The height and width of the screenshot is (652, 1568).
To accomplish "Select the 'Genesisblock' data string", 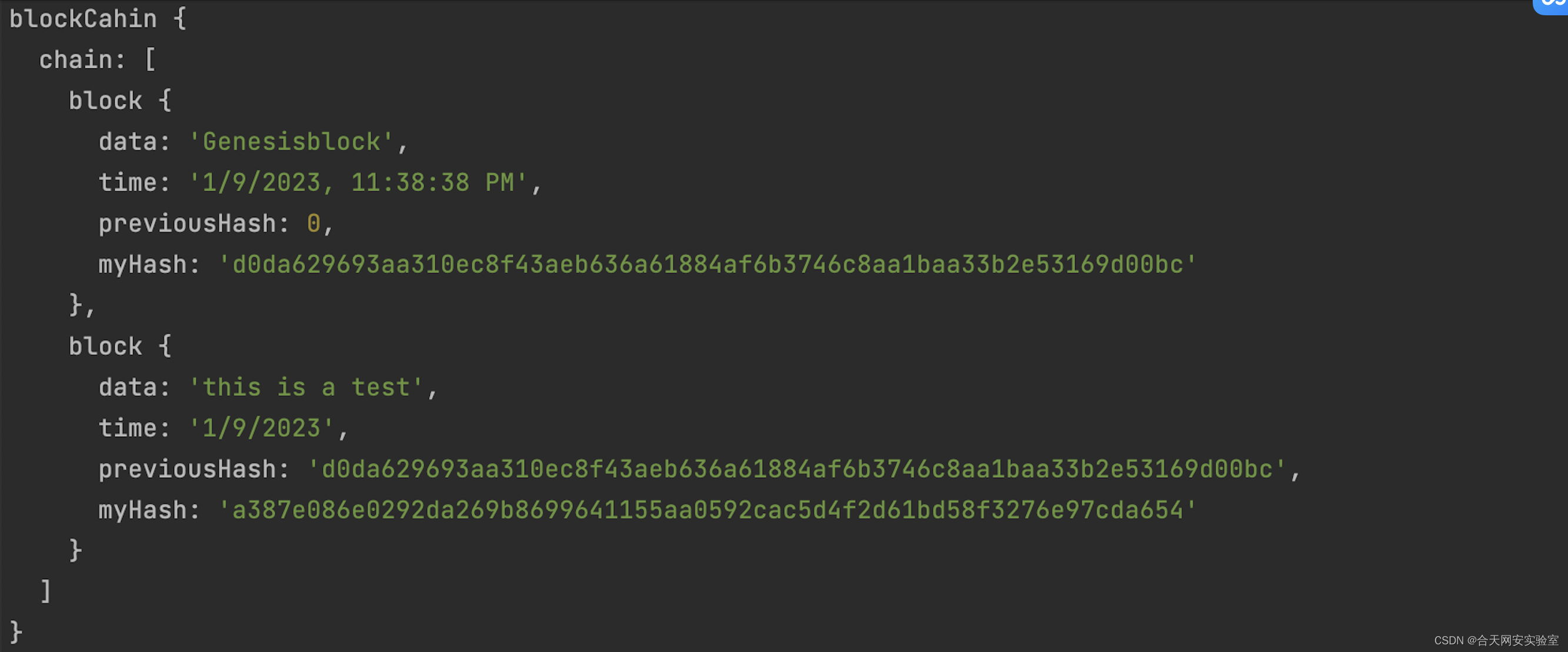I will 291,142.
